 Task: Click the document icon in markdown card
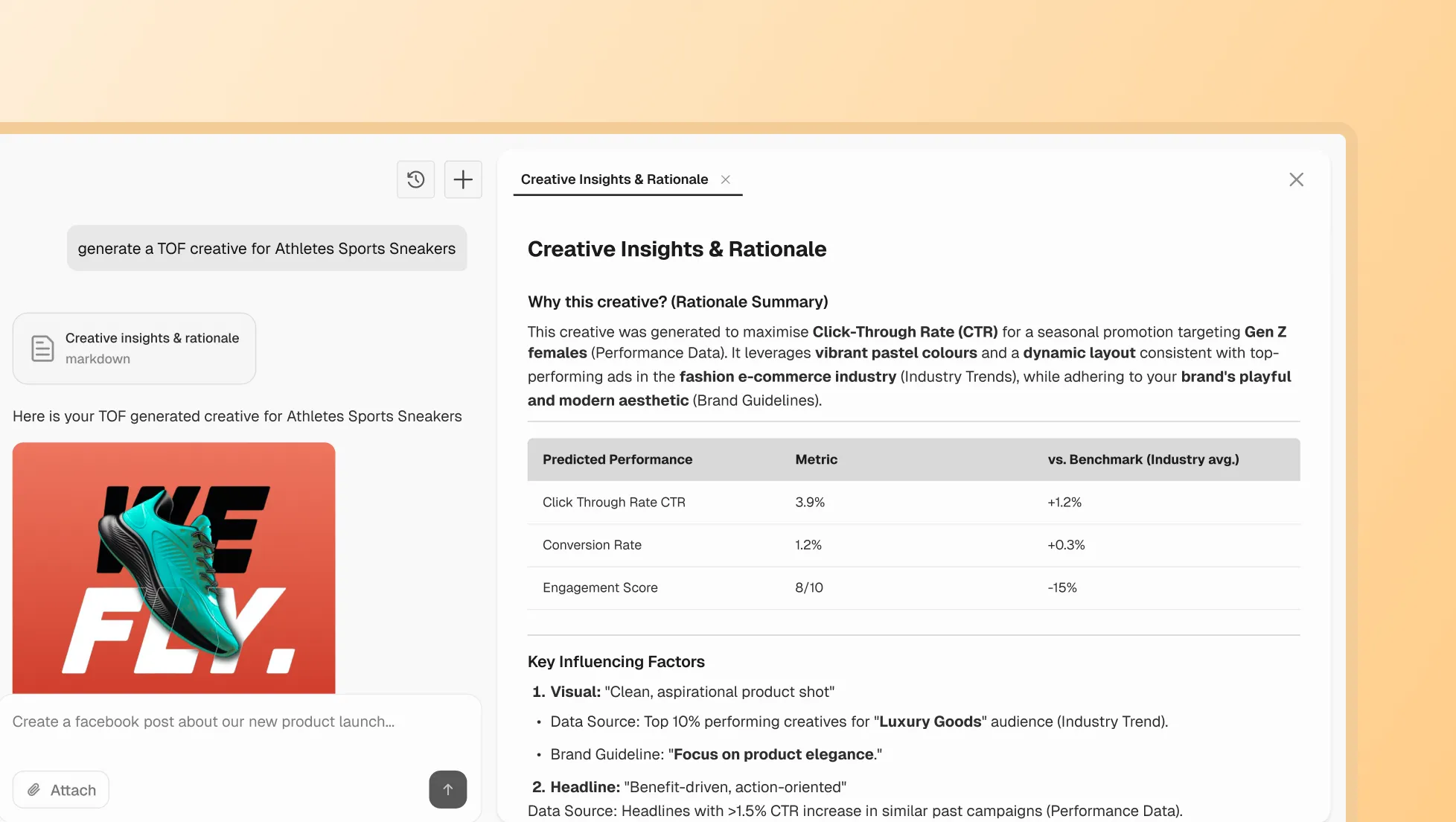(x=42, y=348)
